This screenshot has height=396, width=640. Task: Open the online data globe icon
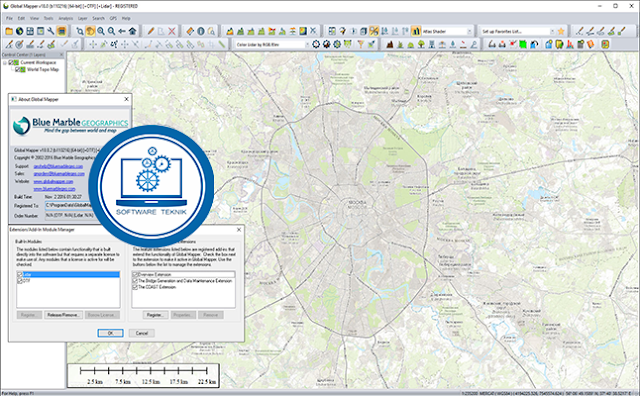click(x=19, y=31)
